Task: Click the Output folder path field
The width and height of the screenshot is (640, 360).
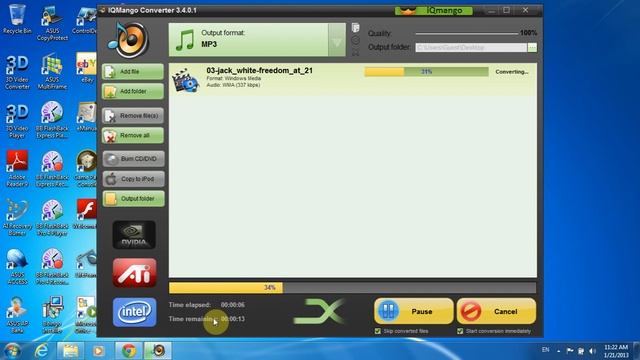Action: (471, 47)
